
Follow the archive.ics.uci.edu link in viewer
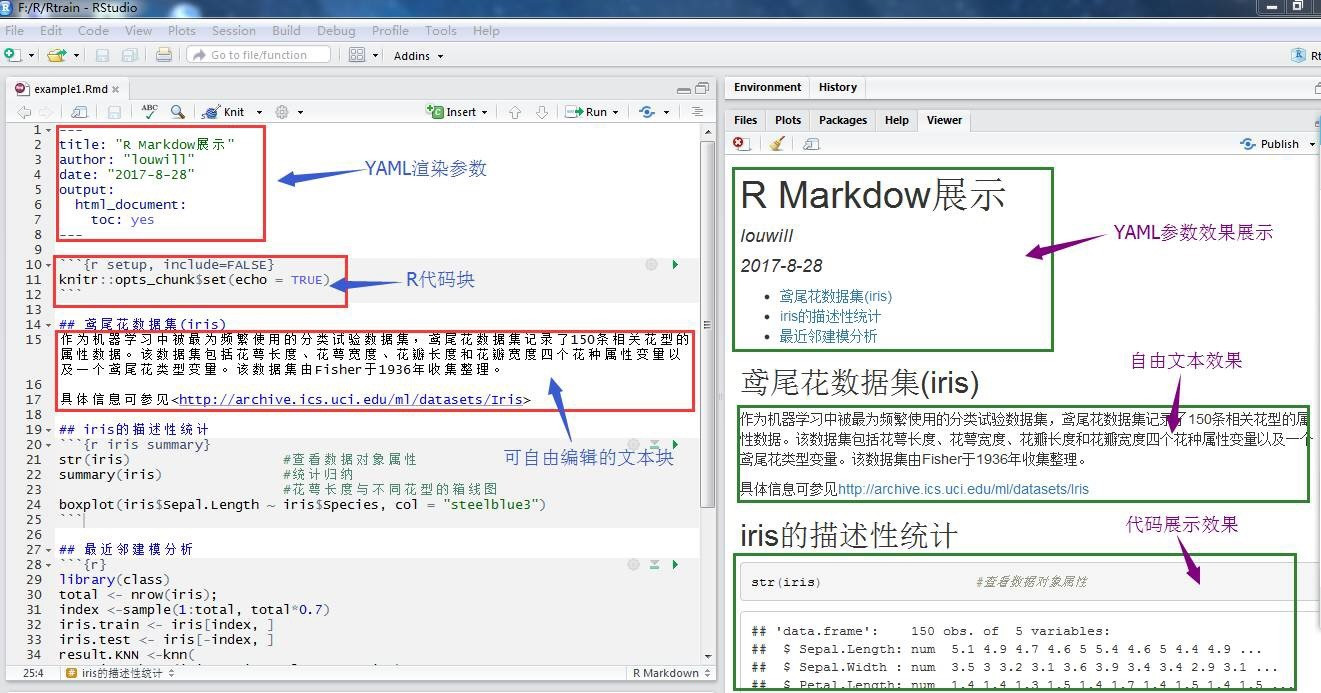(963, 489)
